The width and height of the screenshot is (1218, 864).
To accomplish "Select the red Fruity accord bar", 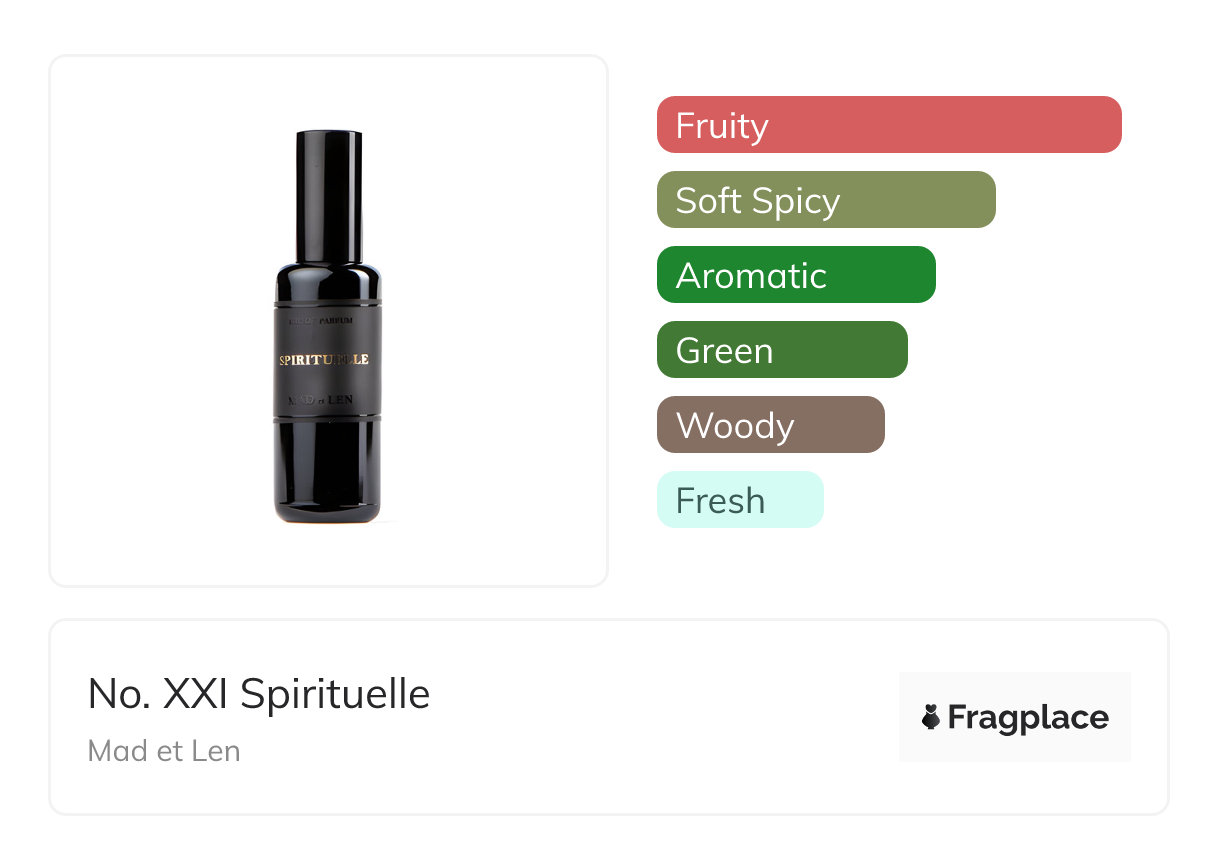I will click(x=888, y=125).
